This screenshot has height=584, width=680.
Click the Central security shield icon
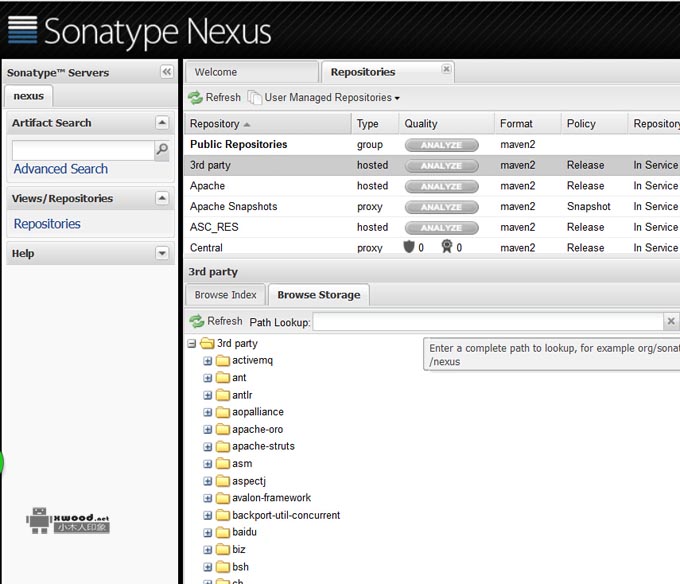[x=409, y=247]
